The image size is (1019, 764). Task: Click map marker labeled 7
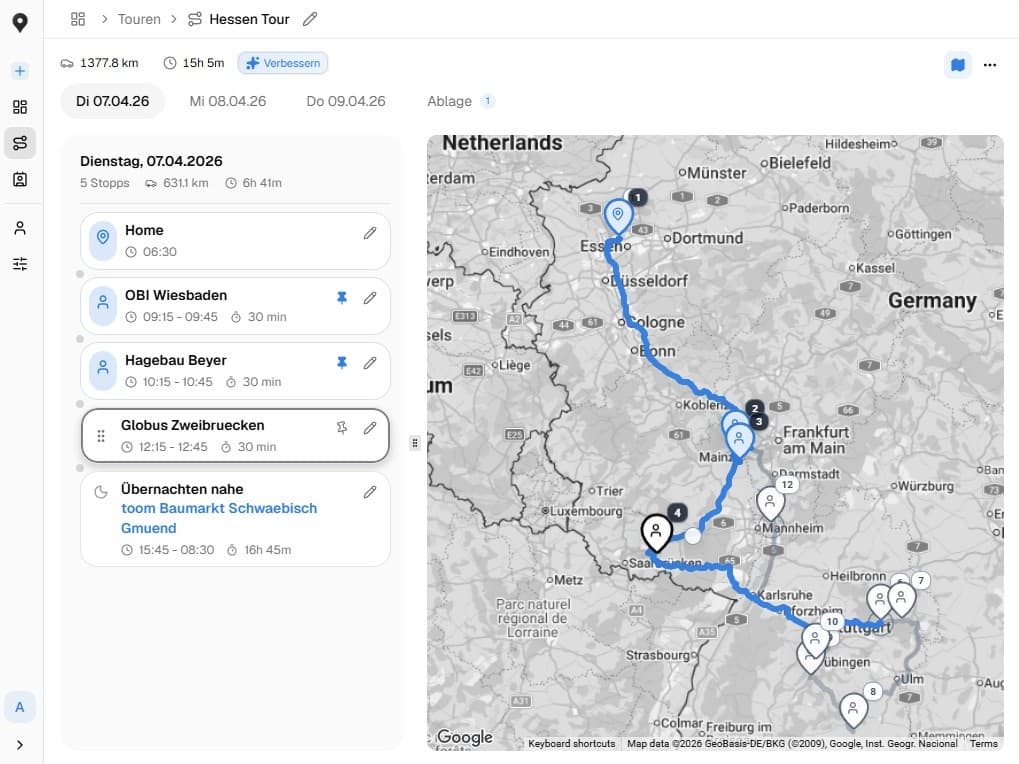(x=901, y=599)
